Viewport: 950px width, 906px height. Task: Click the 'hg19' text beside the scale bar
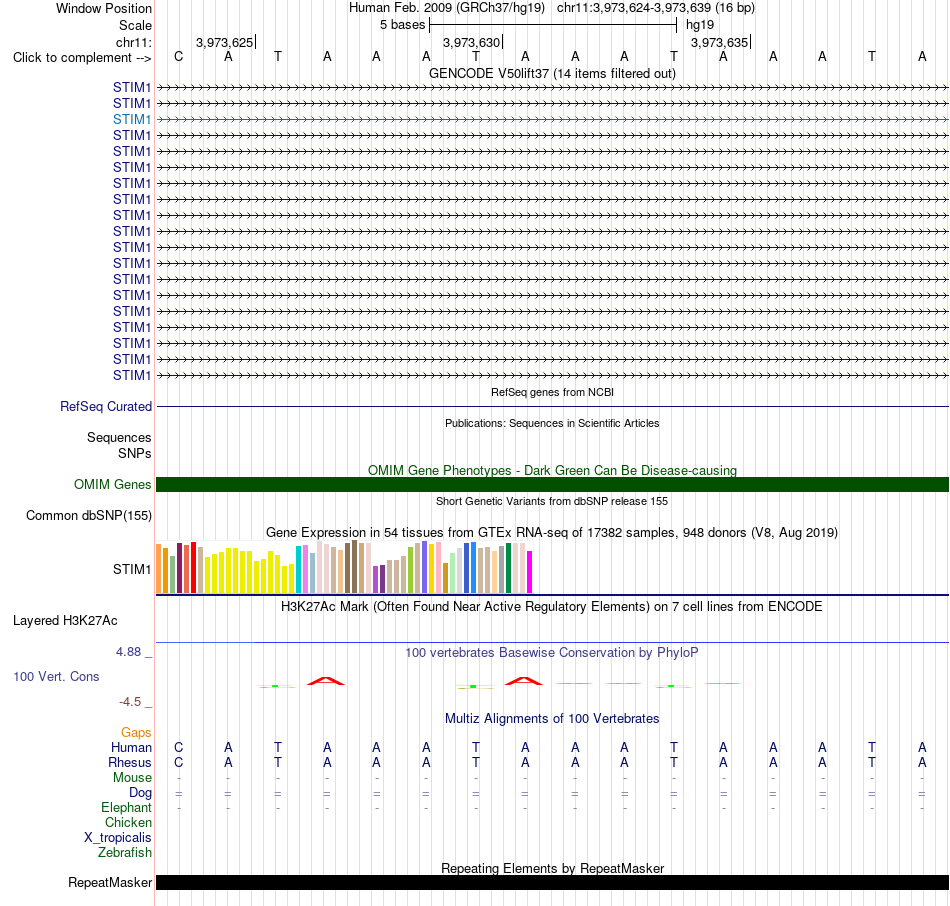700,25
